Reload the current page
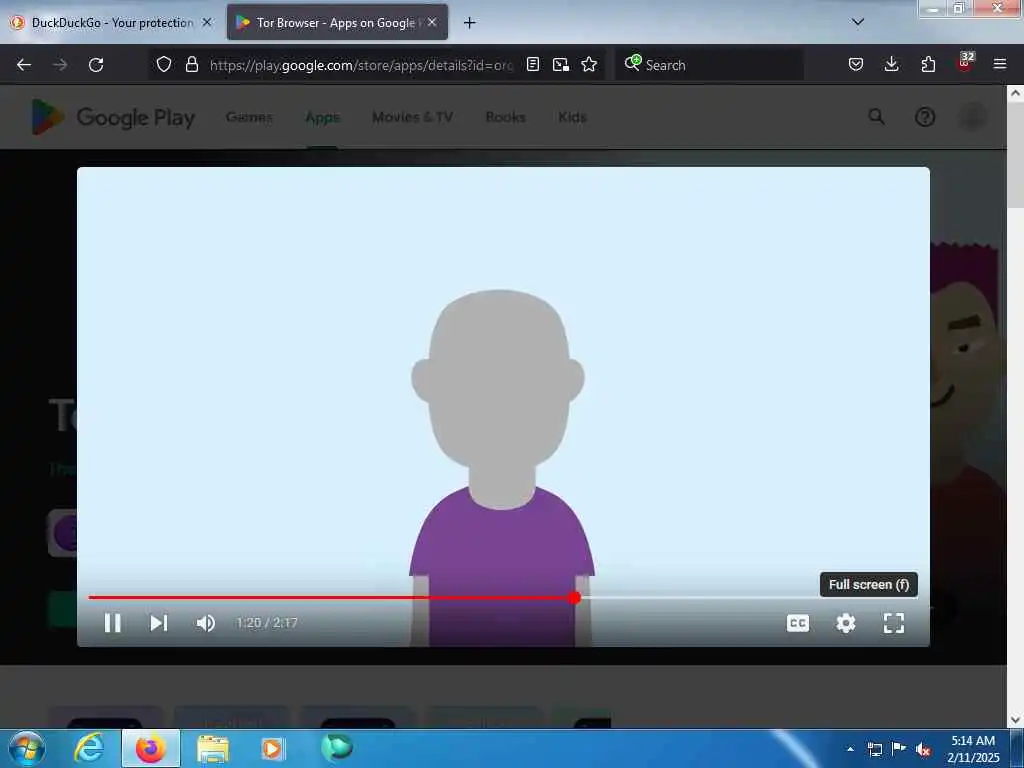Viewport: 1024px width, 768px height. click(96, 65)
